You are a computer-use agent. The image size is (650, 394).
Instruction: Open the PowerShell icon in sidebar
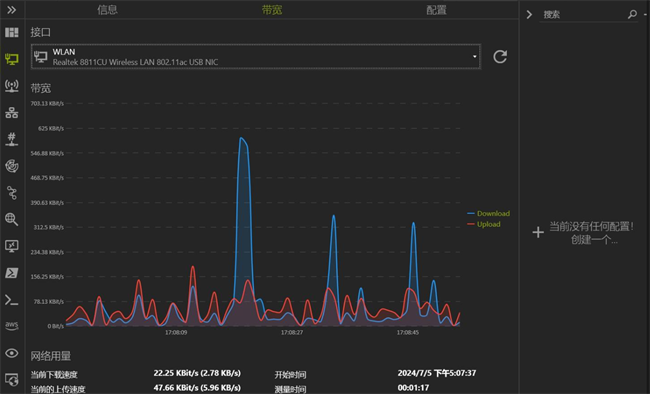tap(12, 273)
